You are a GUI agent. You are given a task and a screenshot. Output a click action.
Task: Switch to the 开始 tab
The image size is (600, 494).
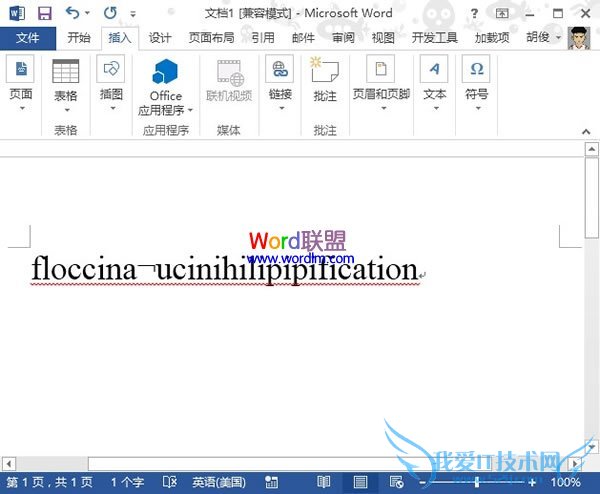coord(79,38)
